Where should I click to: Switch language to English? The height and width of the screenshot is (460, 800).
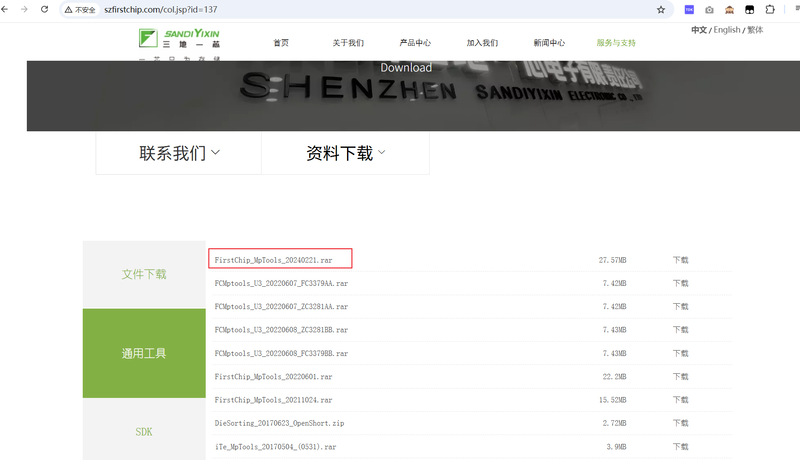727,30
